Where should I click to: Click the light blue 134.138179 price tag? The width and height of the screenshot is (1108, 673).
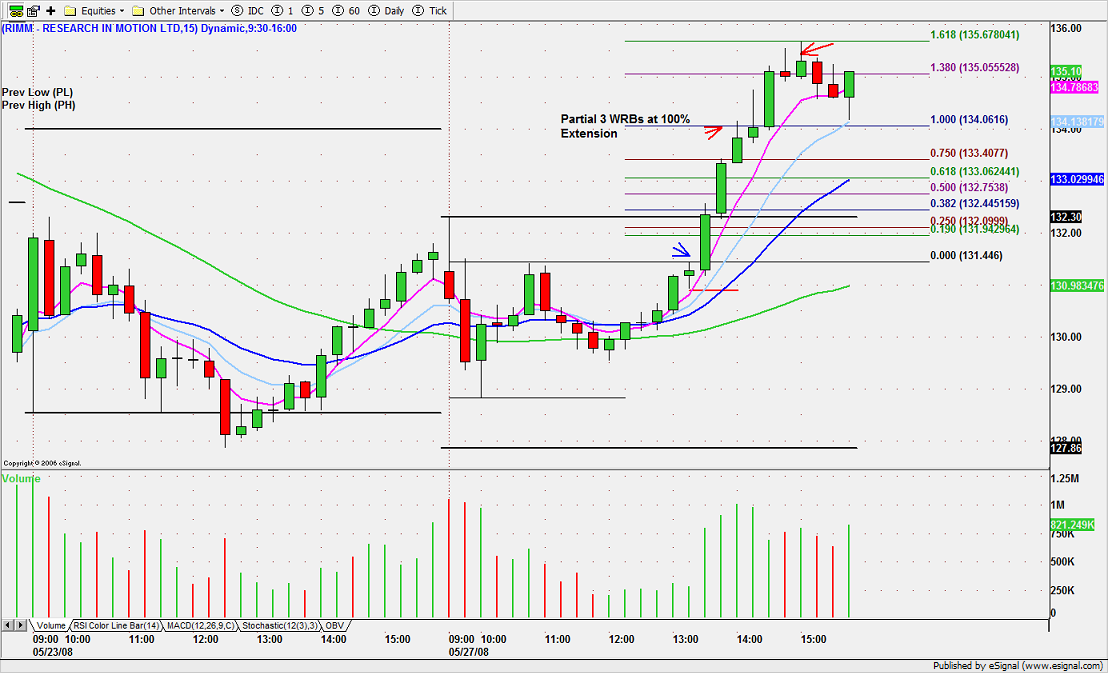tap(1077, 122)
